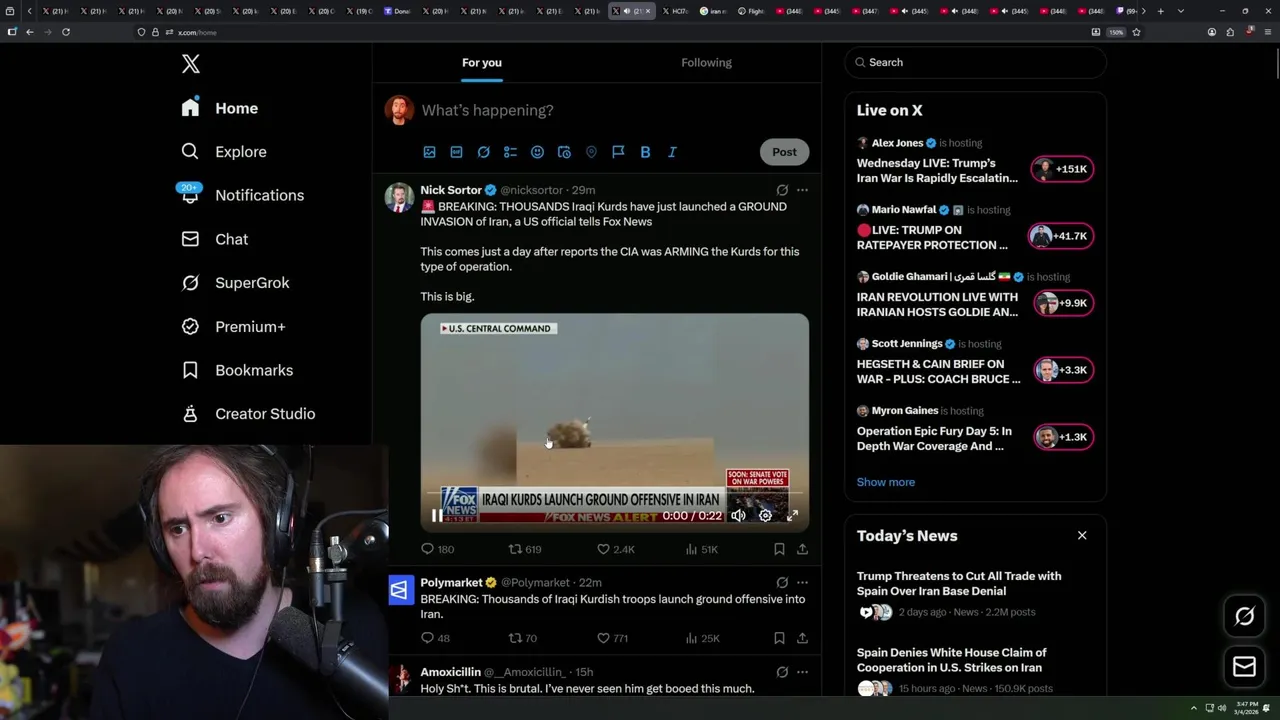Toggle italic text in composer

[672, 152]
